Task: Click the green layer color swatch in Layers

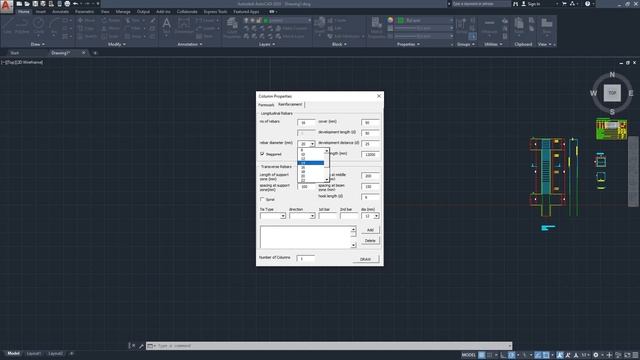Action: [266, 20]
